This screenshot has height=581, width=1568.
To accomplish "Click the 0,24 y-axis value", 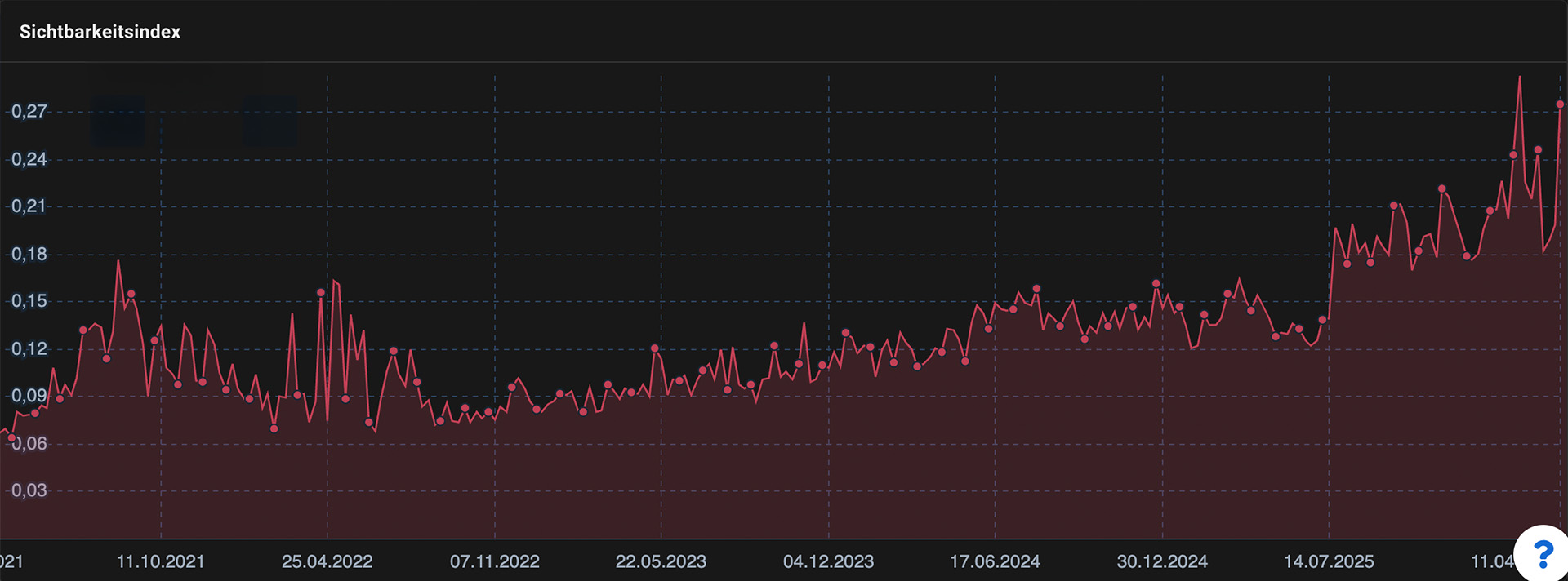I will click(29, 159).
